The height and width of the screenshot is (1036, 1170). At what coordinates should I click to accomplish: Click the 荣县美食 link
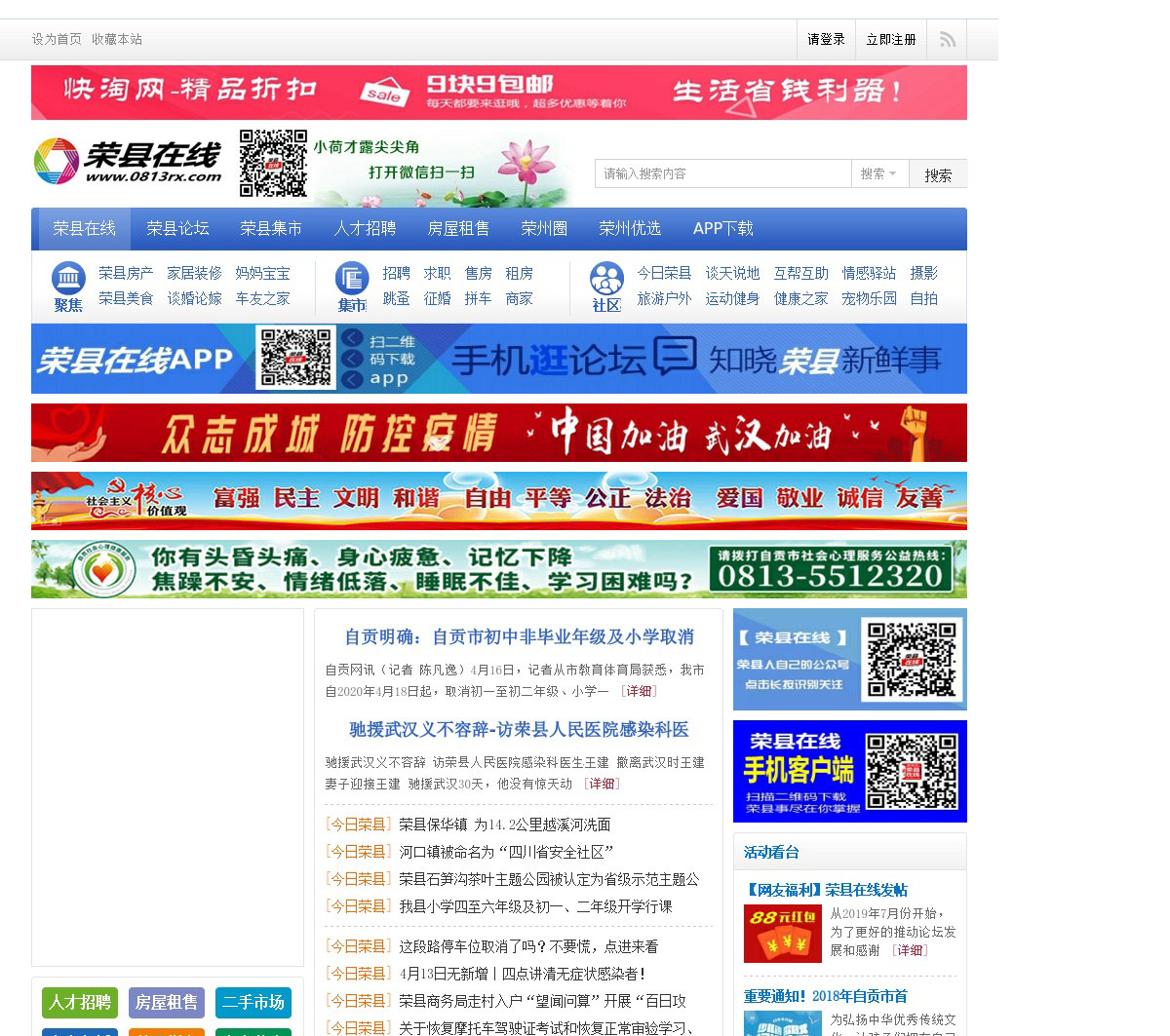[x=126, y=298]
